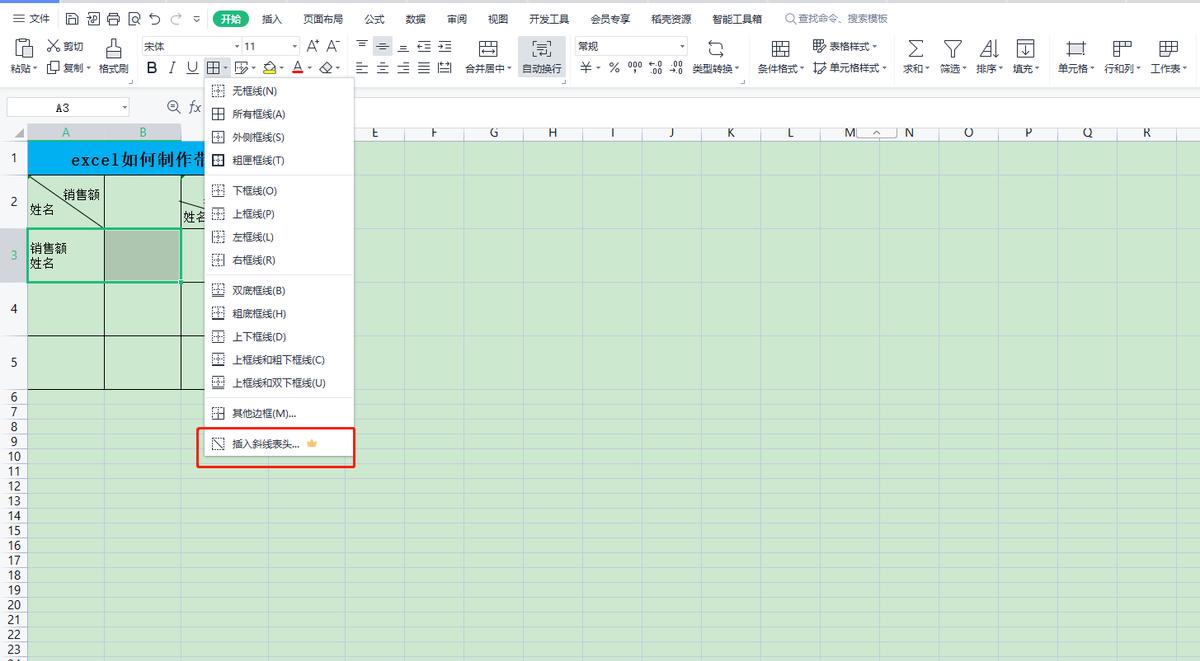Toggle bold formatting
This screenshot has height=661, width=1200.
[152, 68]
